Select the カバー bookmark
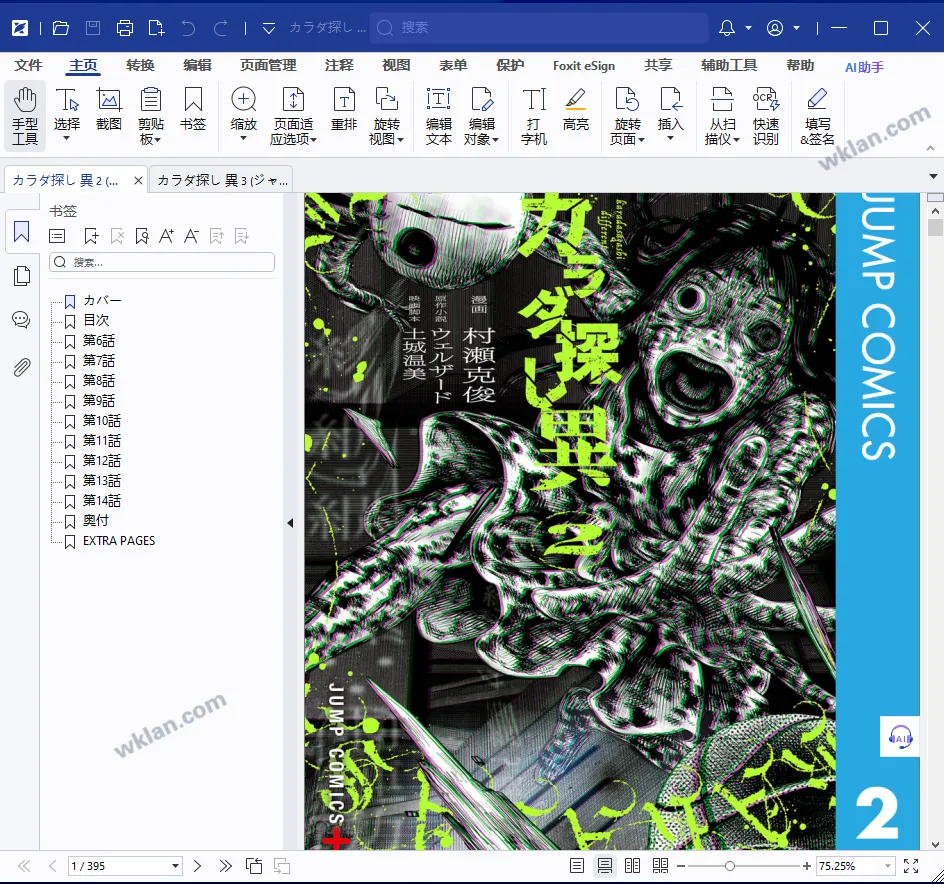 point(102,300)
